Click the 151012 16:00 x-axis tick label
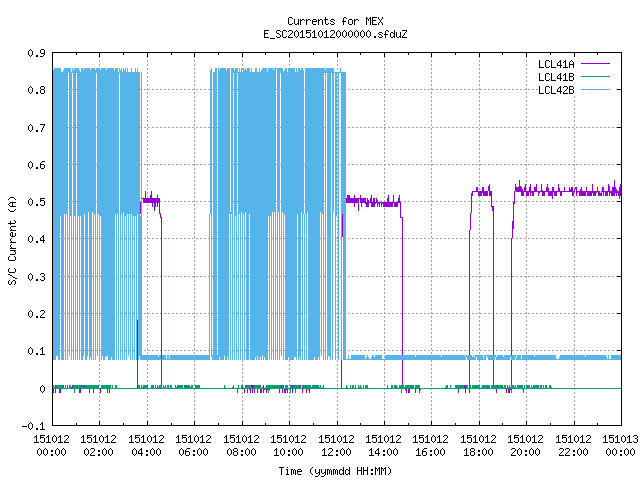 [431, 446]
